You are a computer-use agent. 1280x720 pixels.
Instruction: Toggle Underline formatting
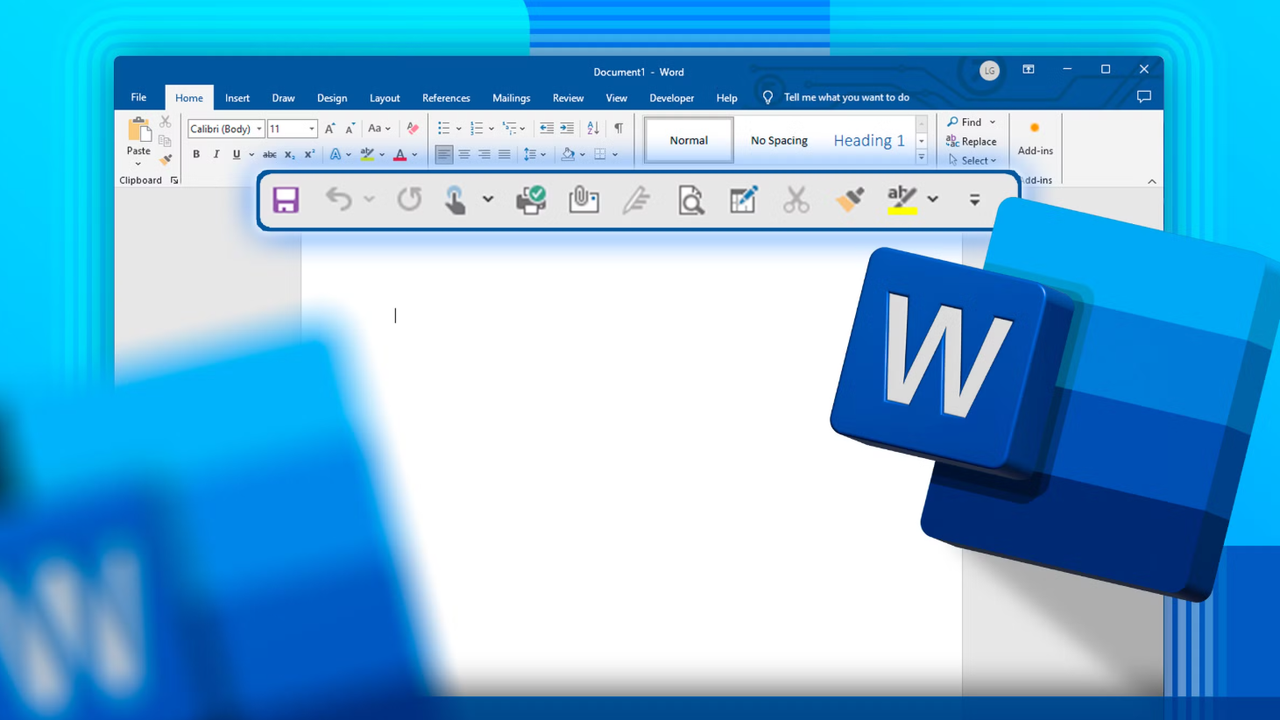click(236, 154)
